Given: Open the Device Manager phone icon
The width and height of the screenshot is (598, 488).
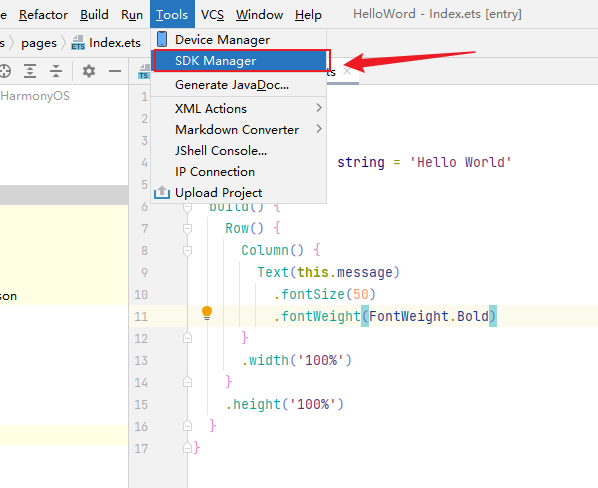Looking at the screenshot, I should click(x=162, y=39).
